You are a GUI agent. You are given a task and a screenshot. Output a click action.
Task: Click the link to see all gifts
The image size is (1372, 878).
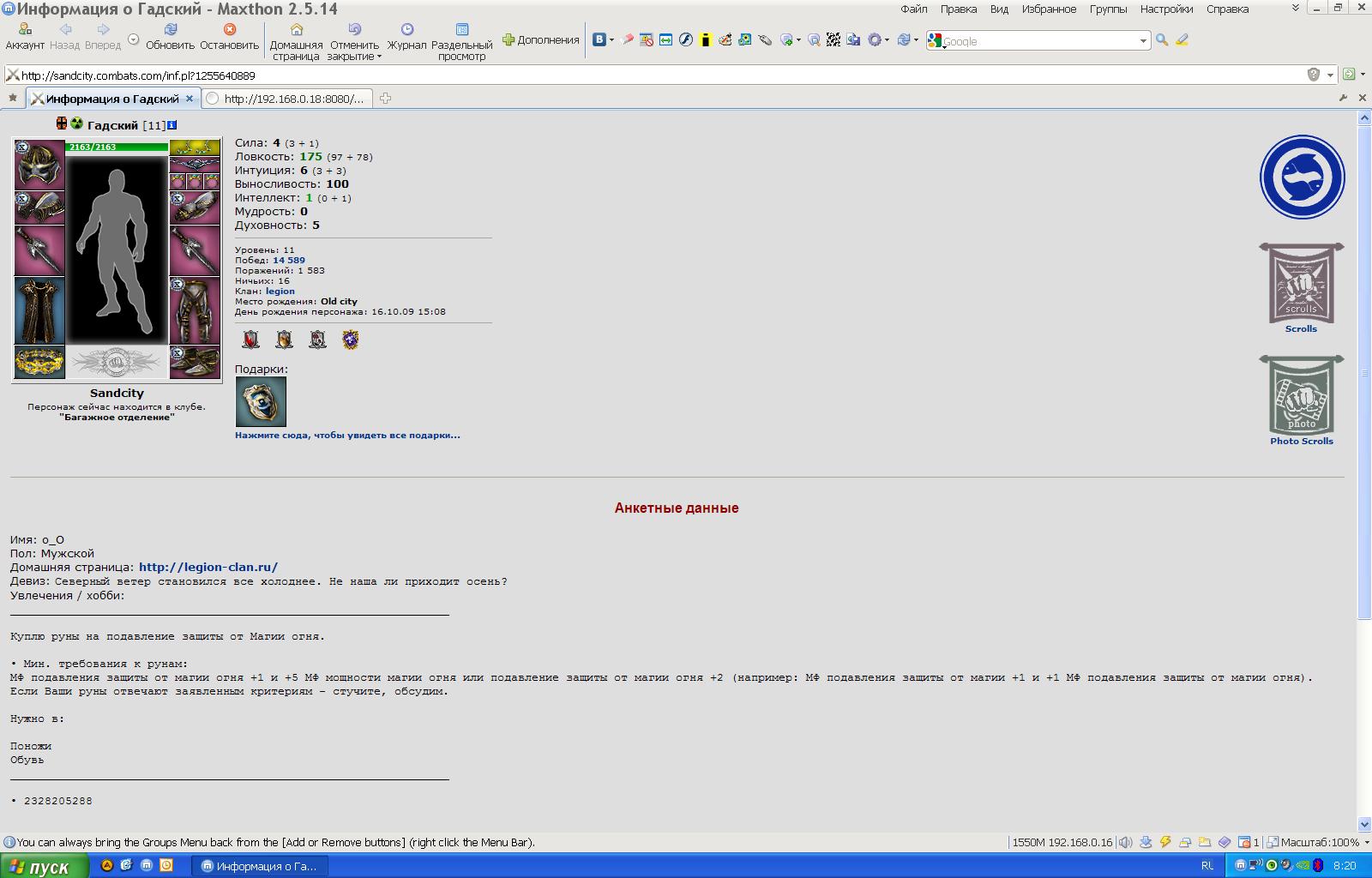tap(347, 435)
